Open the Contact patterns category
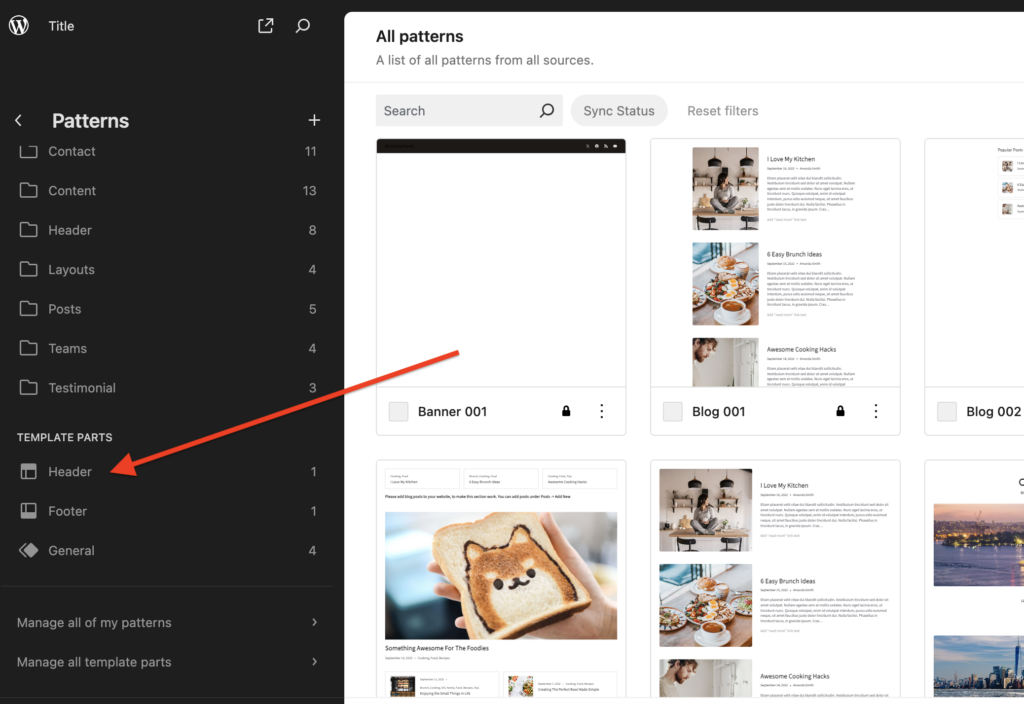 [168, 152]
